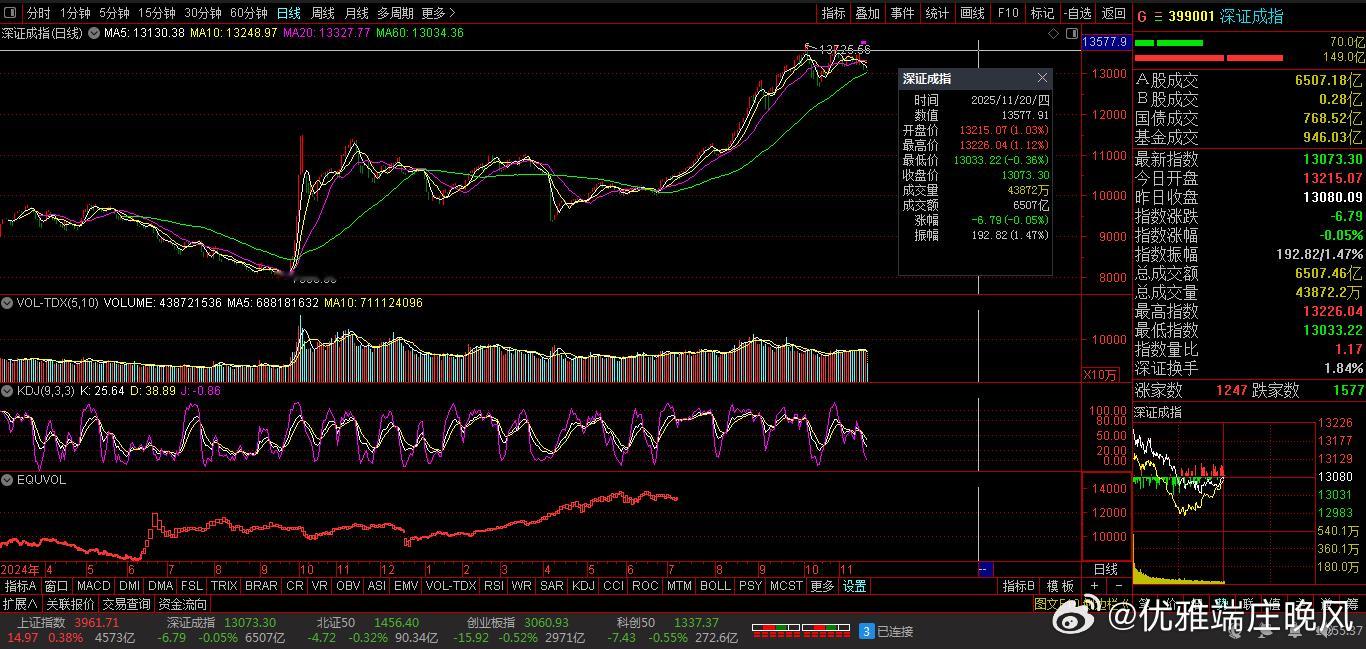This screenshot has height=649, width=1366.
Task: Click the chart-type icon left of 分时
Action: tap(11, 13)
